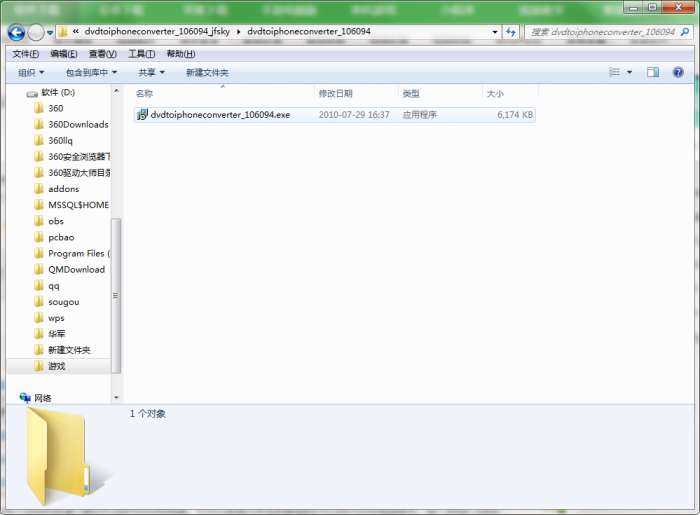Sort by the 名称 column header
The width and height of the screenshot is (700, 515).
click(223, 93)
